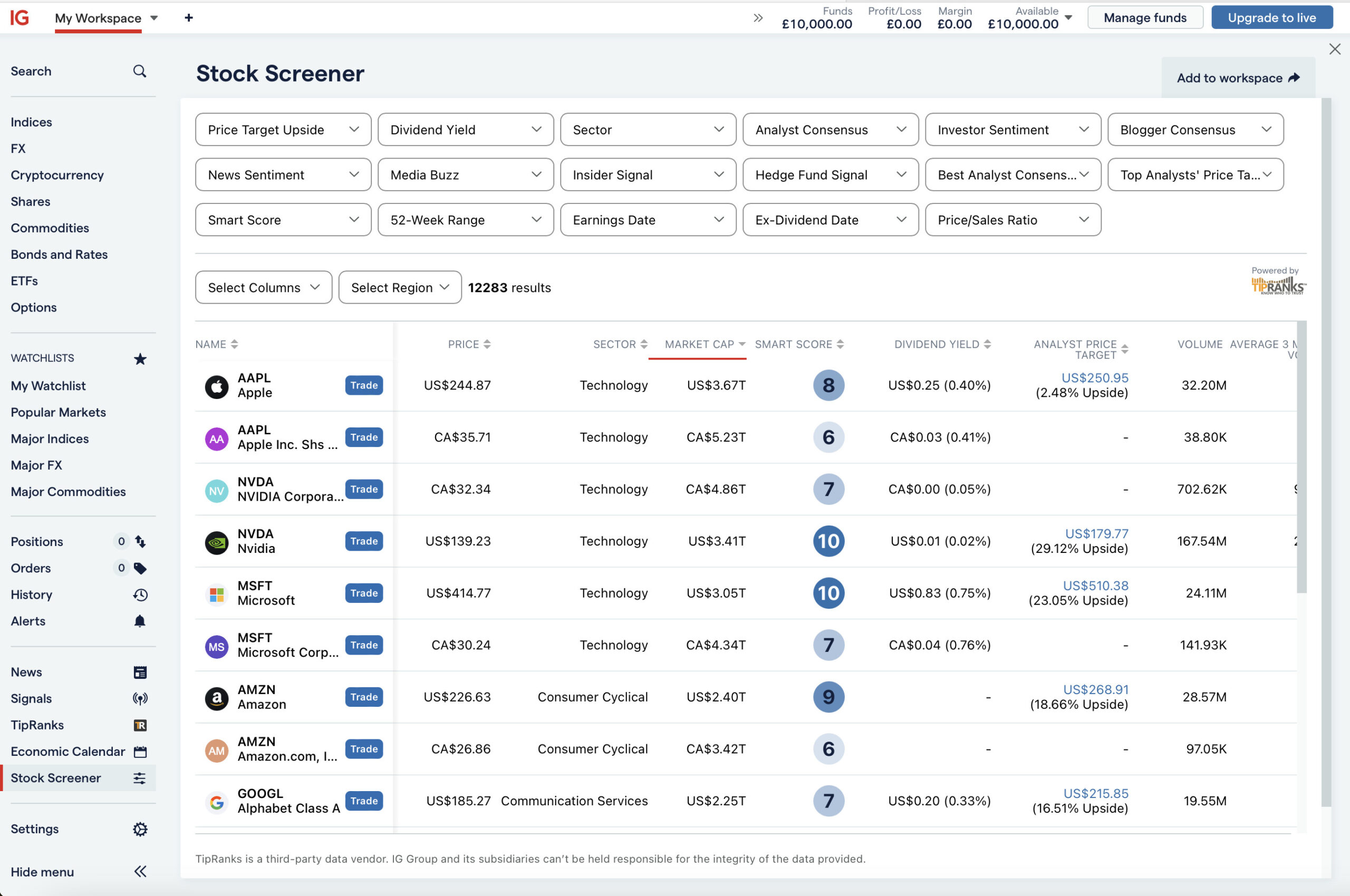Open Cryptocurrency in the sidebar menu
Image resolution: width=1350 pixels, height=896 pixels.
click(57, 175)
